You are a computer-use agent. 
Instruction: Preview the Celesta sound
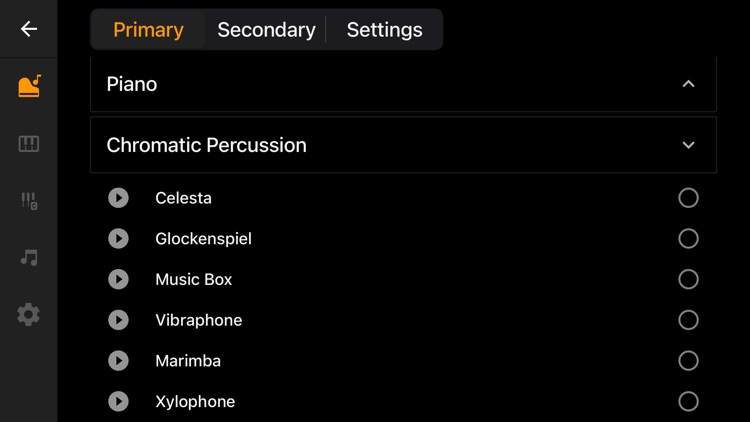(x=118, y=198)
